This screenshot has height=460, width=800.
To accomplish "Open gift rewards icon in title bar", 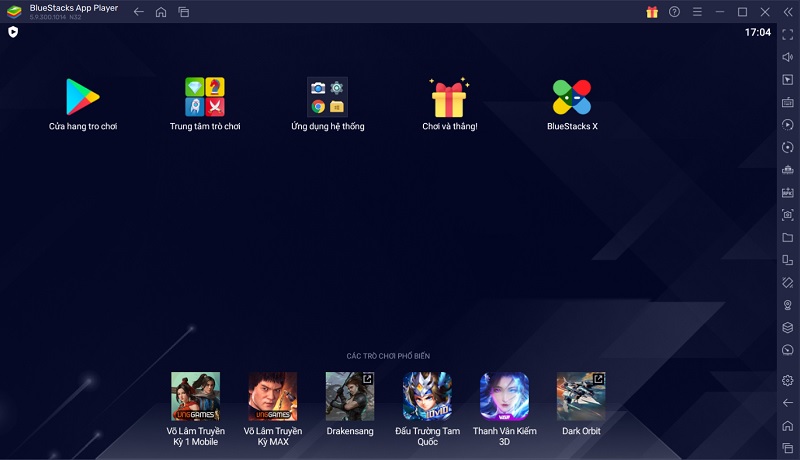I will coord(652,12).
